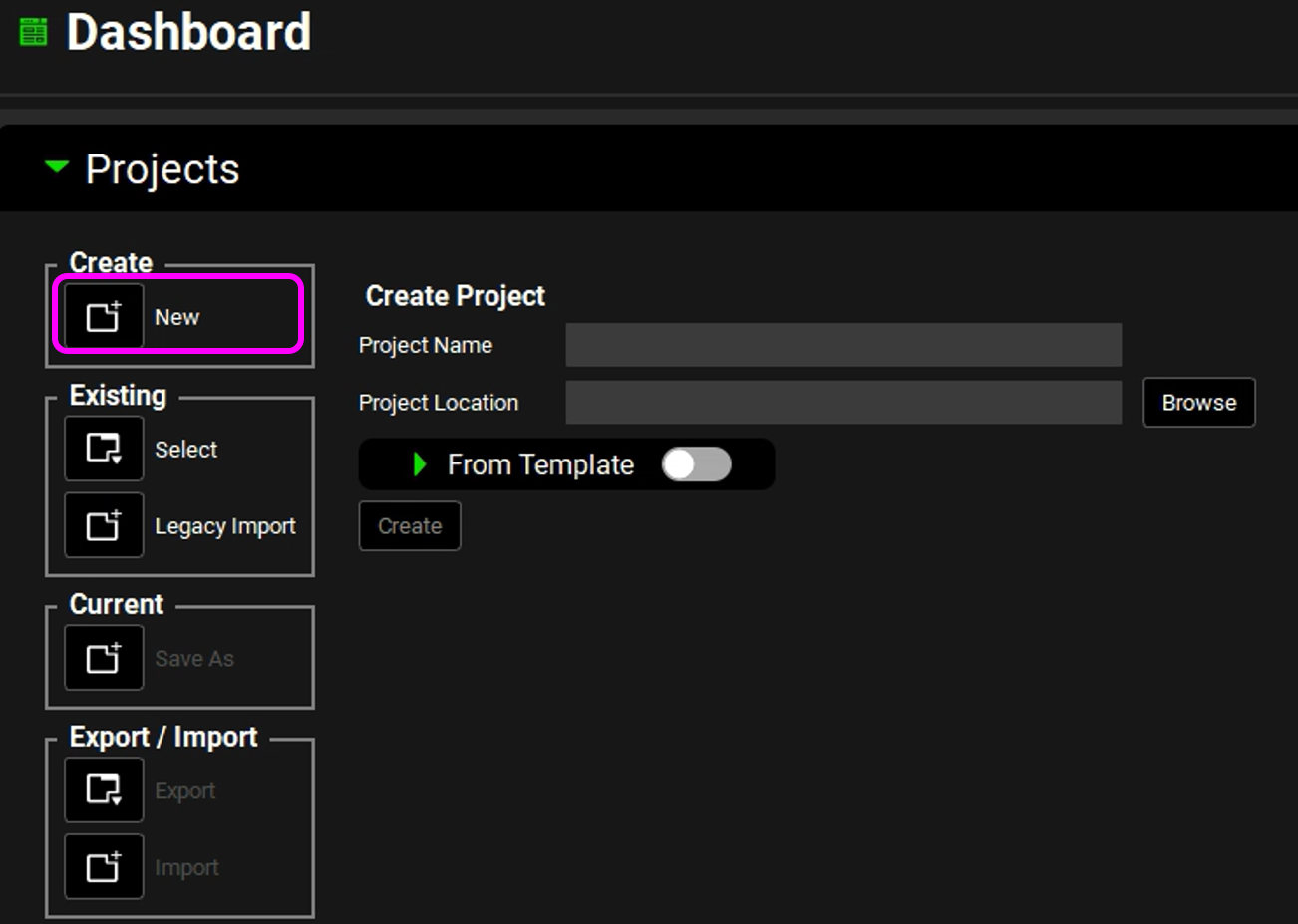Click the Save As label
Viewport: 1298px width, 924px height.
click(194, 659)
